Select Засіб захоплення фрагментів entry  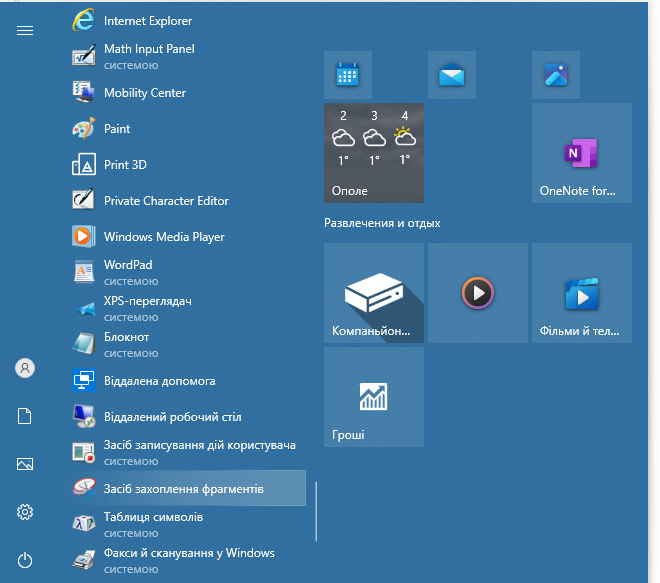(184, 489)
